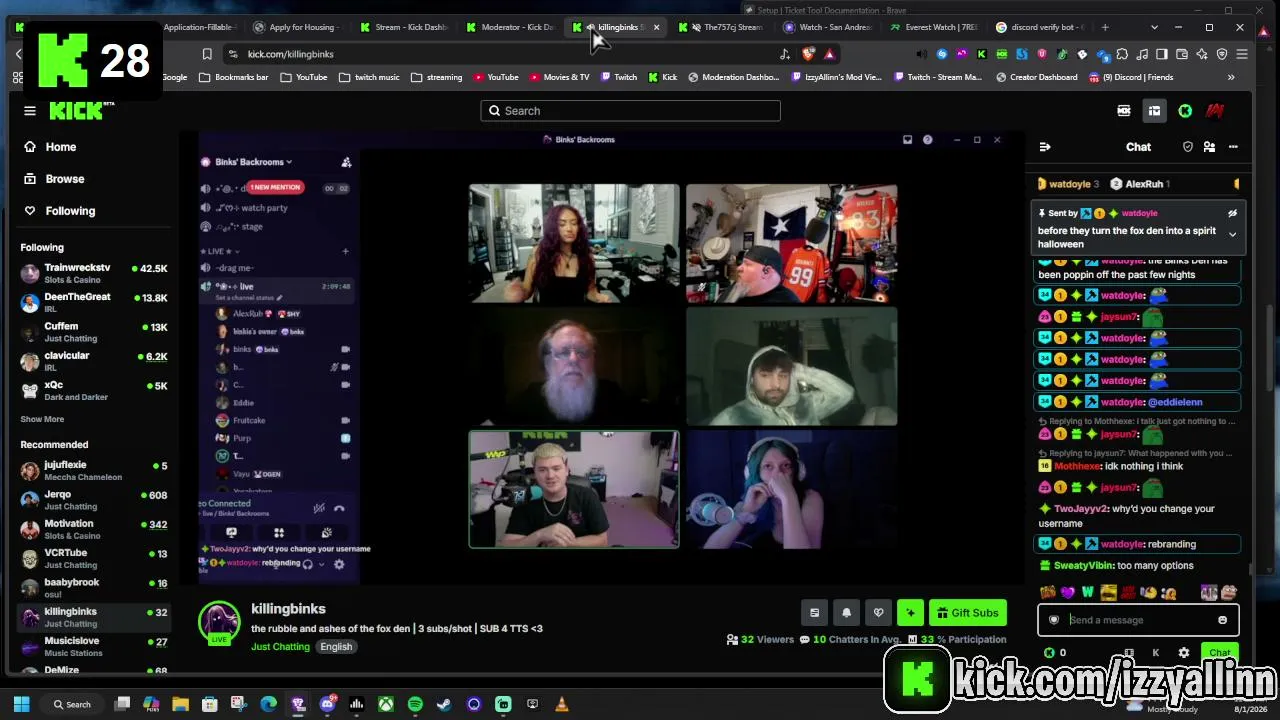Collapse the chat panel arrow icon
Viewport: 1280px width, 720px height.
coord(1045,147)
